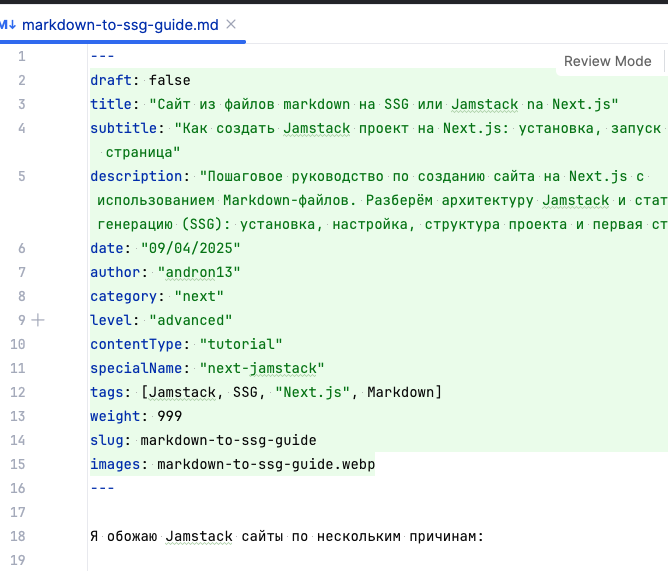Click the paragraph text on line 18
This screenshot has height=571, width=668.
[286, 537]
